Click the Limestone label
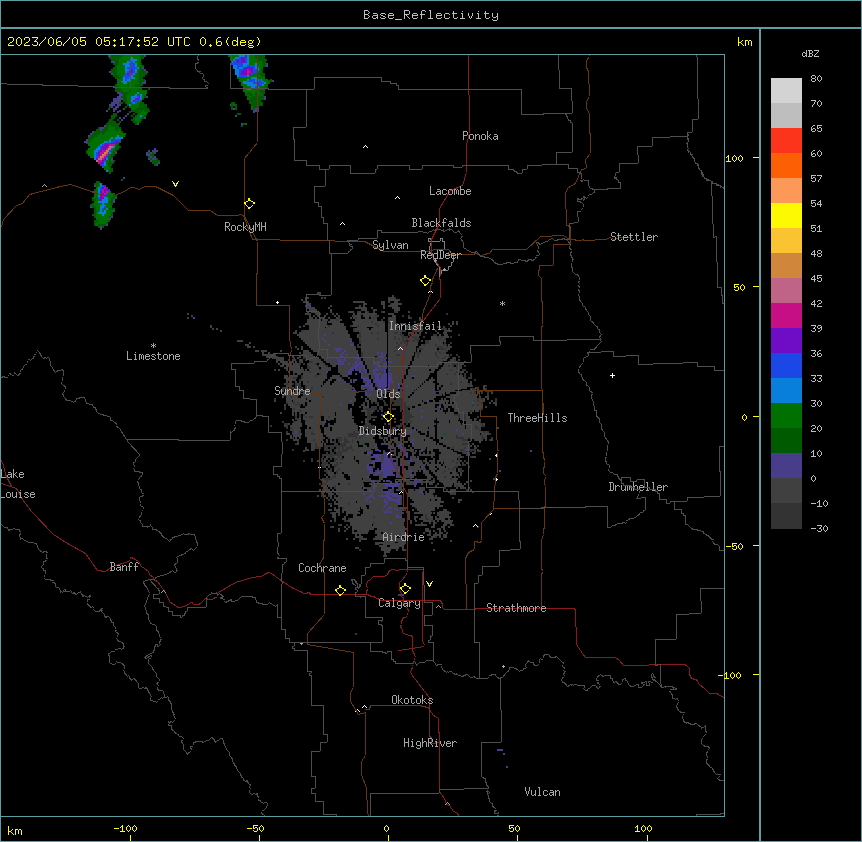862x842 pixels. click(x=153, y=356)
